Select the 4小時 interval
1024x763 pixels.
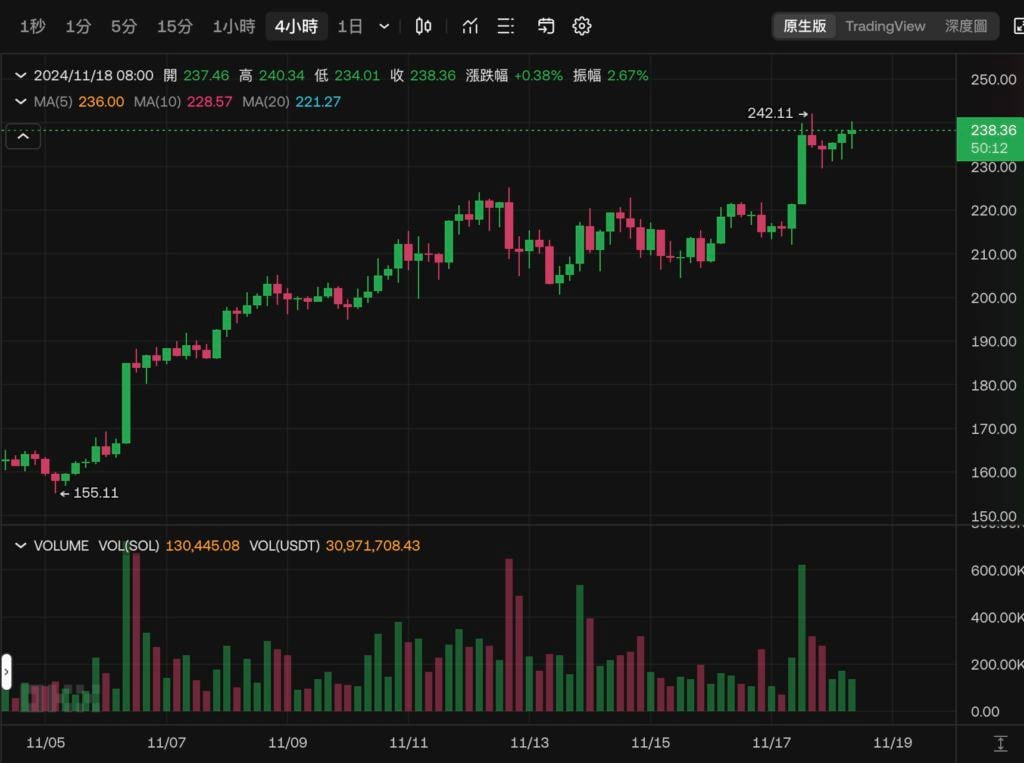pyautogui.click(x=296, y=26)
